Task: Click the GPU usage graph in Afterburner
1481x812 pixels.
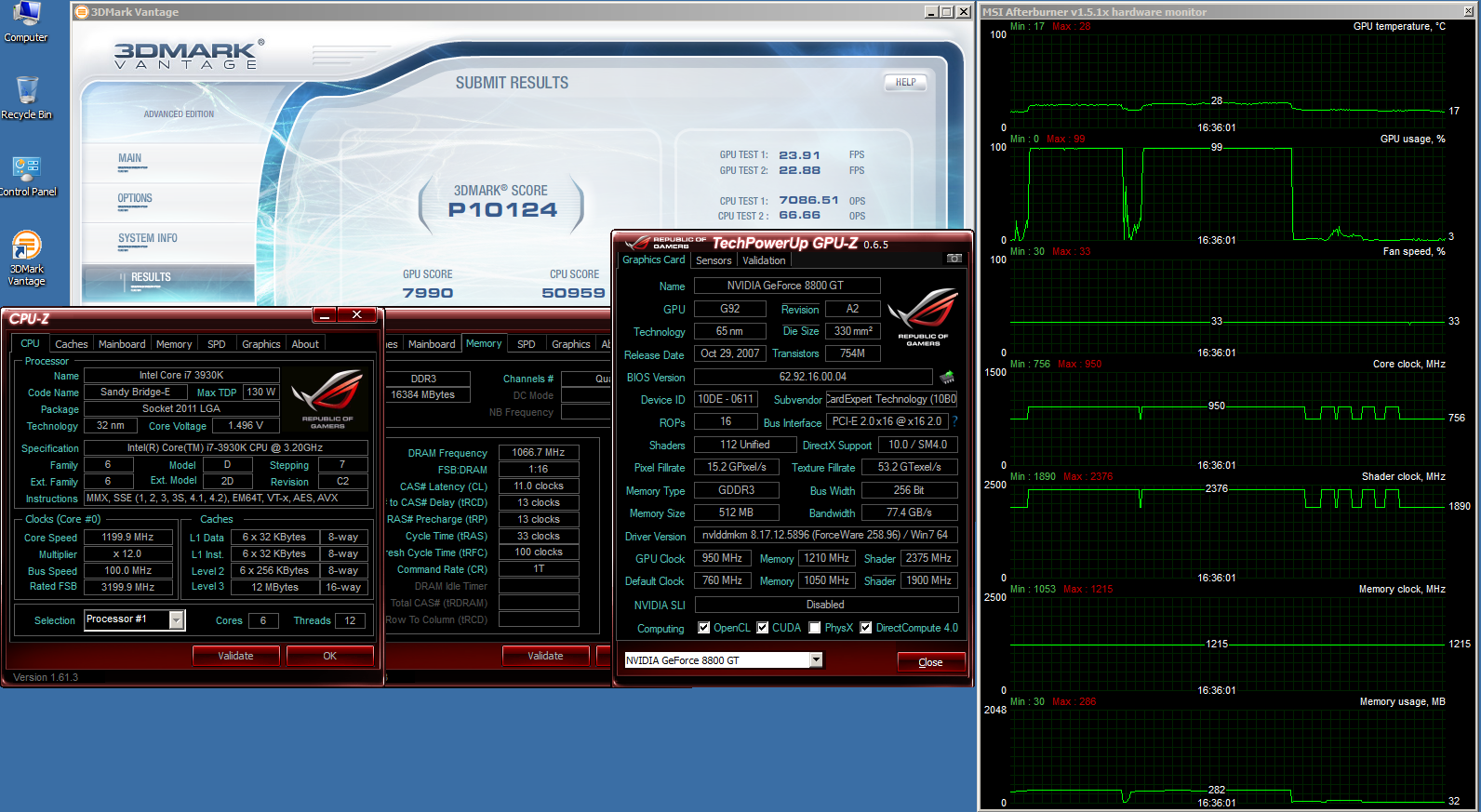Action: [1228, 193]
